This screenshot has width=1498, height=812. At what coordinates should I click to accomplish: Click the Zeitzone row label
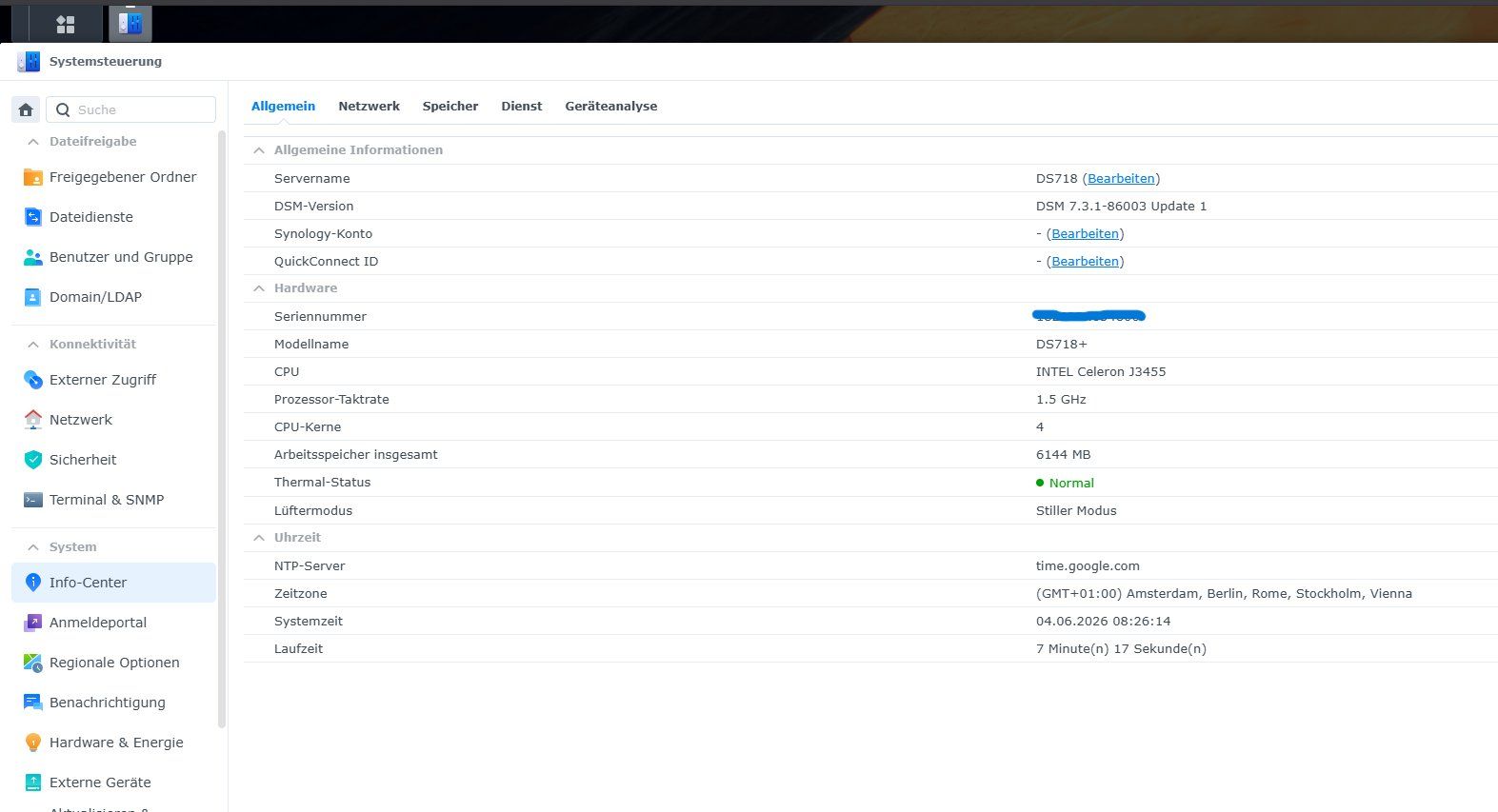click(x=301, y=594)
